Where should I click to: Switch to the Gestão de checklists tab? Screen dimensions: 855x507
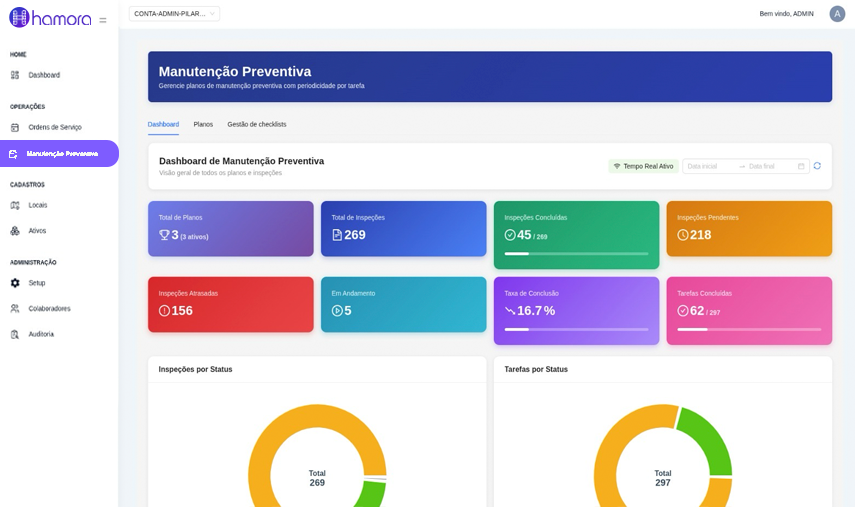[x=257, y=124]
